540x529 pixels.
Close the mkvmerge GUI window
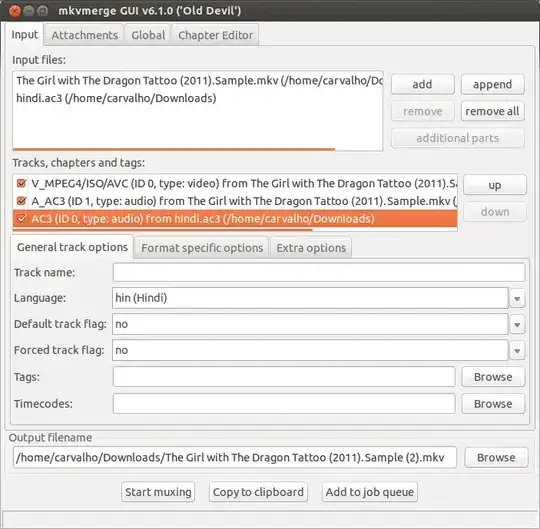[15, 11]
